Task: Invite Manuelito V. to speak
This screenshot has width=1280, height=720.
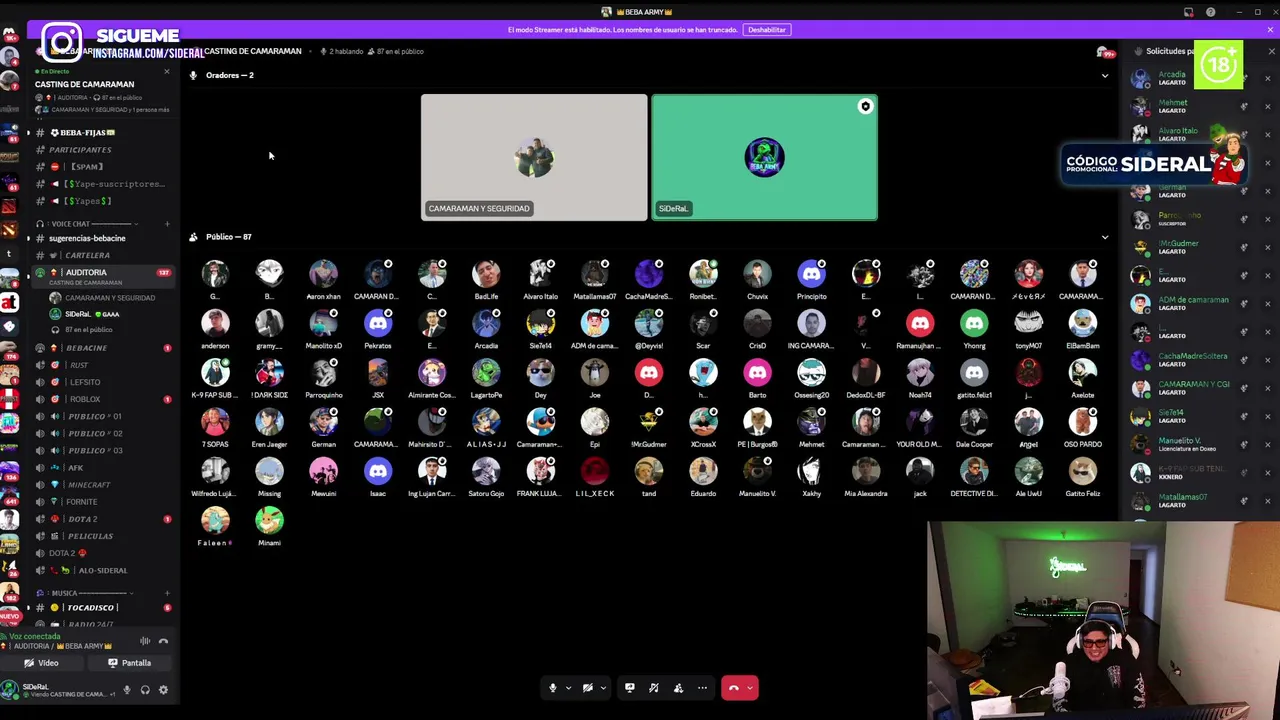Action: (x=1244, y=444)
